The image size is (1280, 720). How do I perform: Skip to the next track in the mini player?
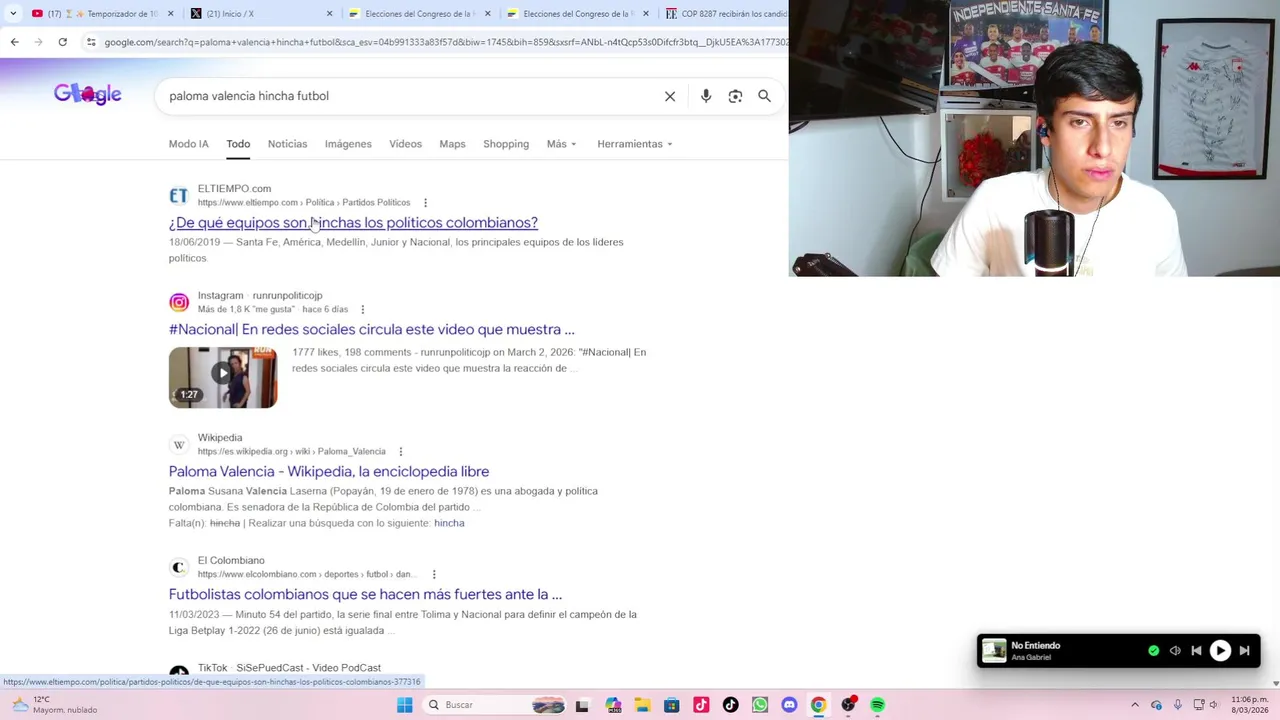[x=1244, y=651]
